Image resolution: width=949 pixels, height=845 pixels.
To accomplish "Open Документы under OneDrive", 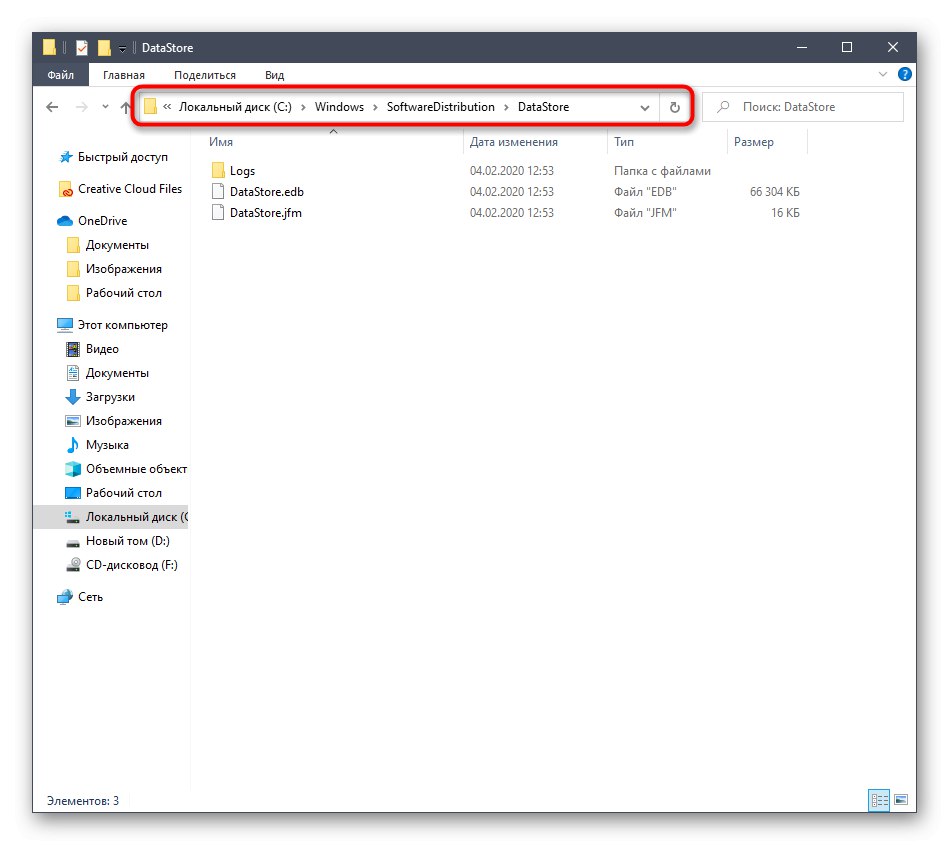I will [x=117, y=245].
